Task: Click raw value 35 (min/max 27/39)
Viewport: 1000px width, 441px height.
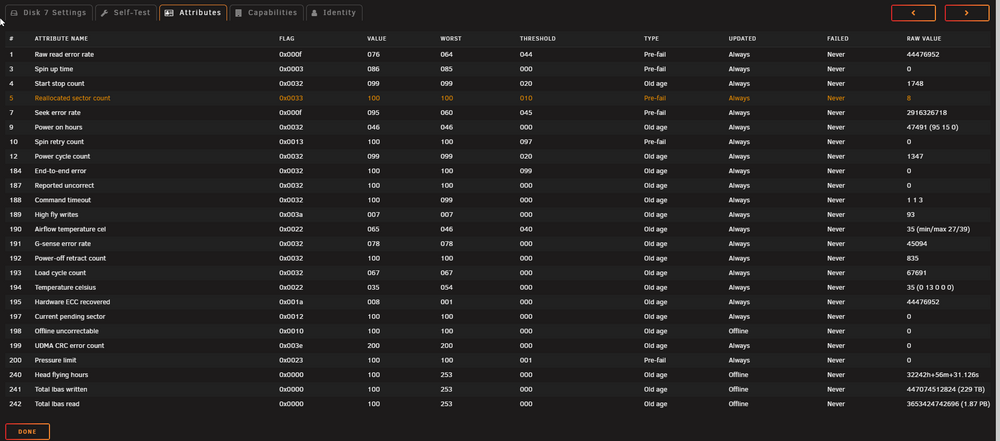Action: pyautogui.click(x=938, y=229)
